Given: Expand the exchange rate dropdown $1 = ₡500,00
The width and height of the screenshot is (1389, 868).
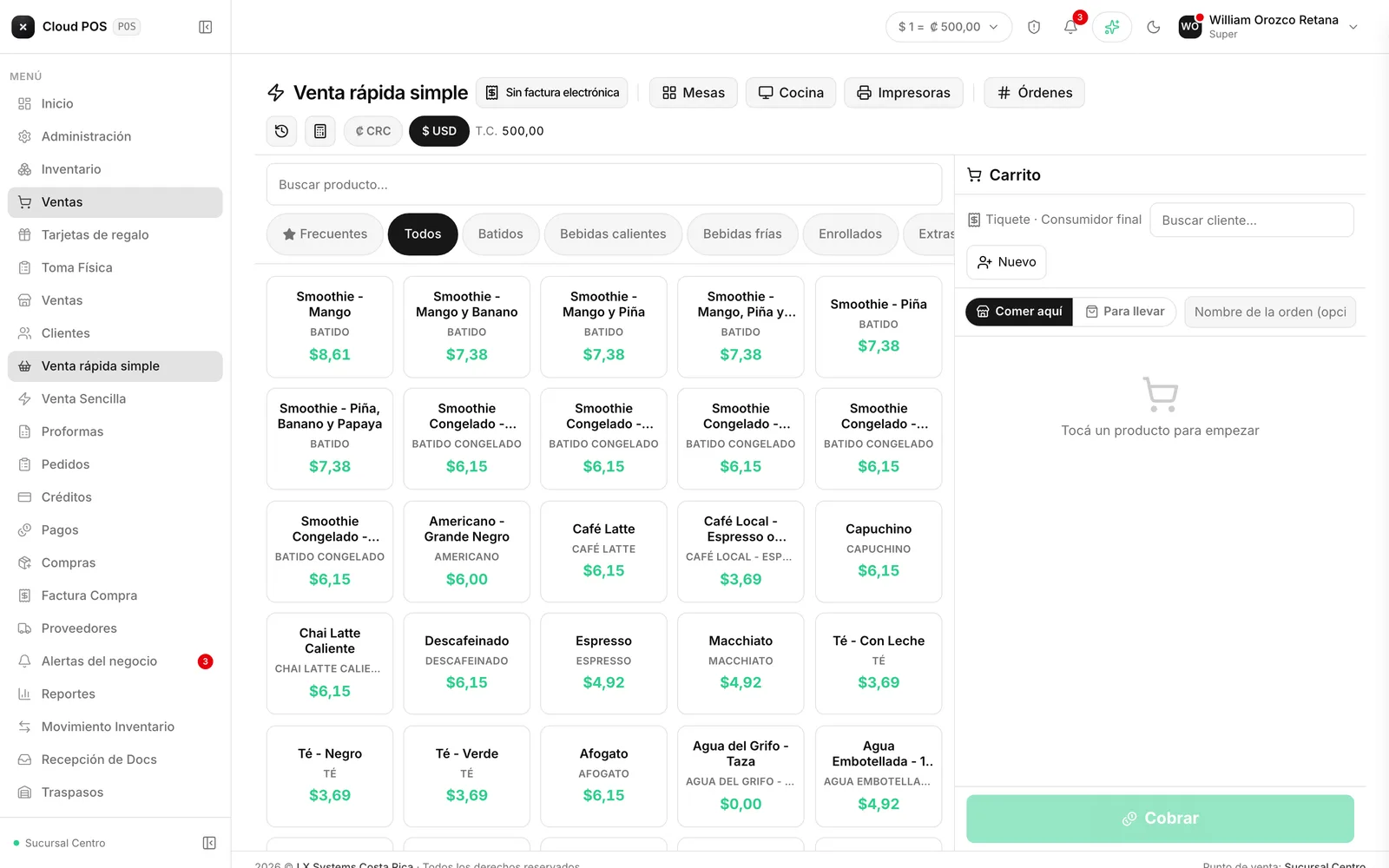Looking at the screenshot, I should coord(949,27).
